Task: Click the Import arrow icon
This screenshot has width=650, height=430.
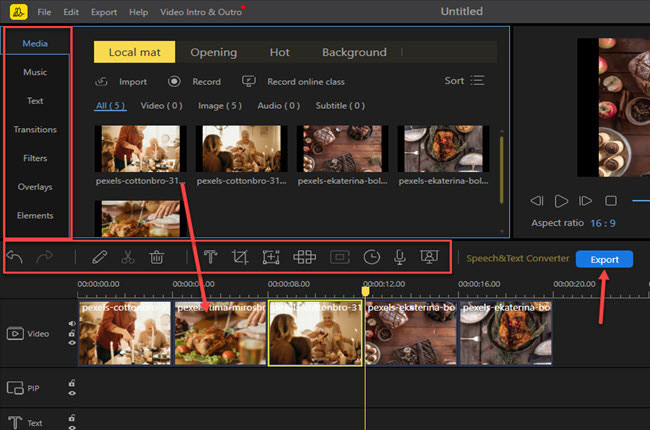Action: coord(102,81)
